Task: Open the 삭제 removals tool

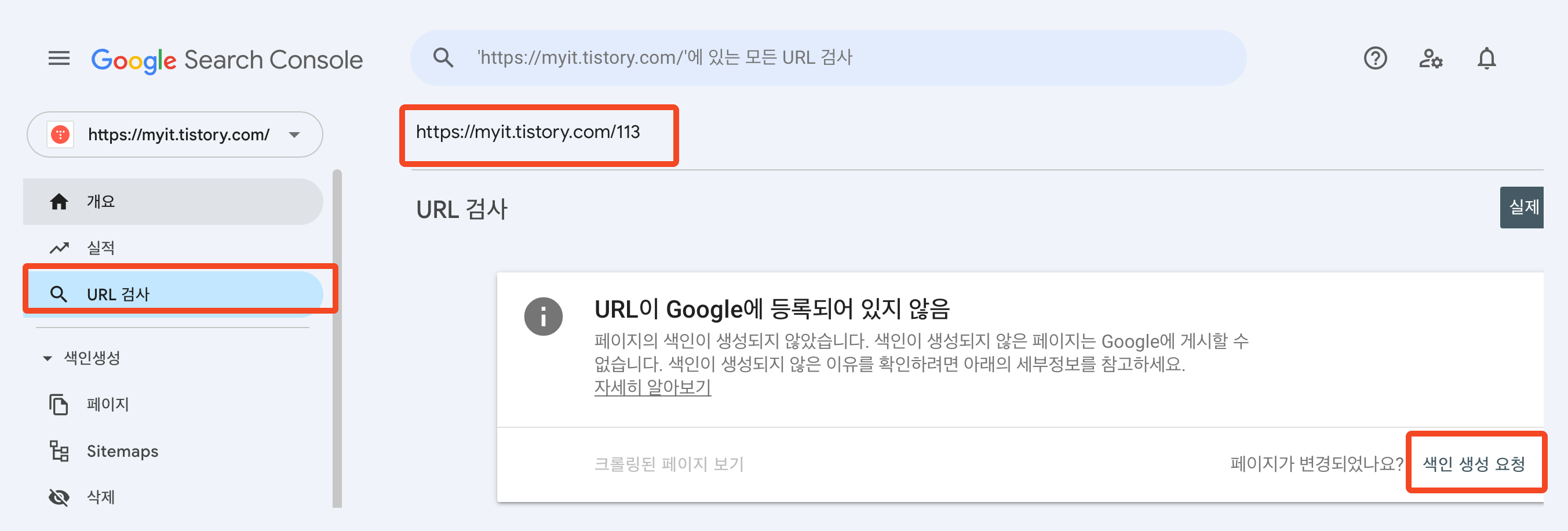Action: pyautogui.click(x=173, y=497)
